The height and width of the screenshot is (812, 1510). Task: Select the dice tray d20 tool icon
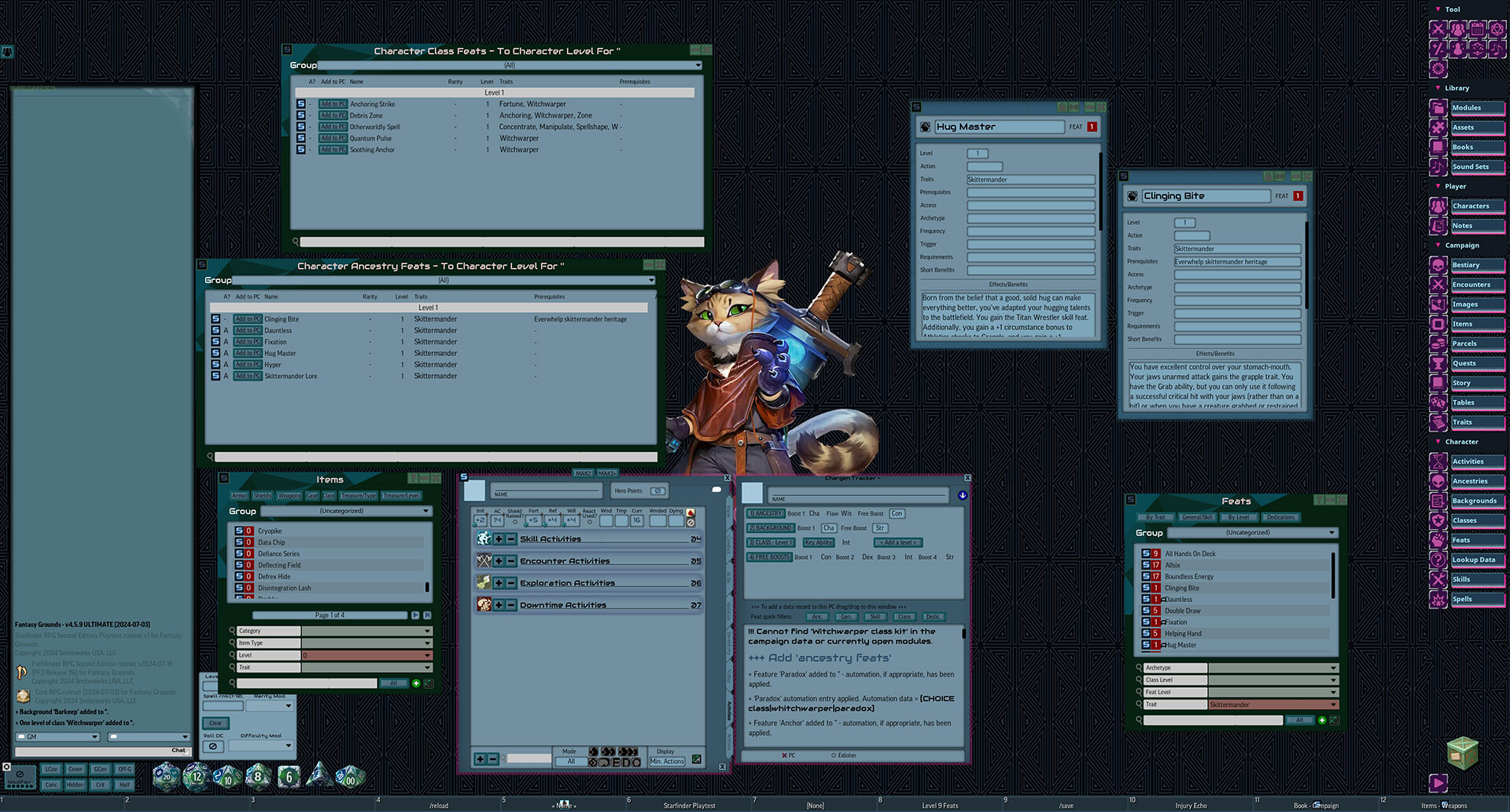pos(1497,29)
